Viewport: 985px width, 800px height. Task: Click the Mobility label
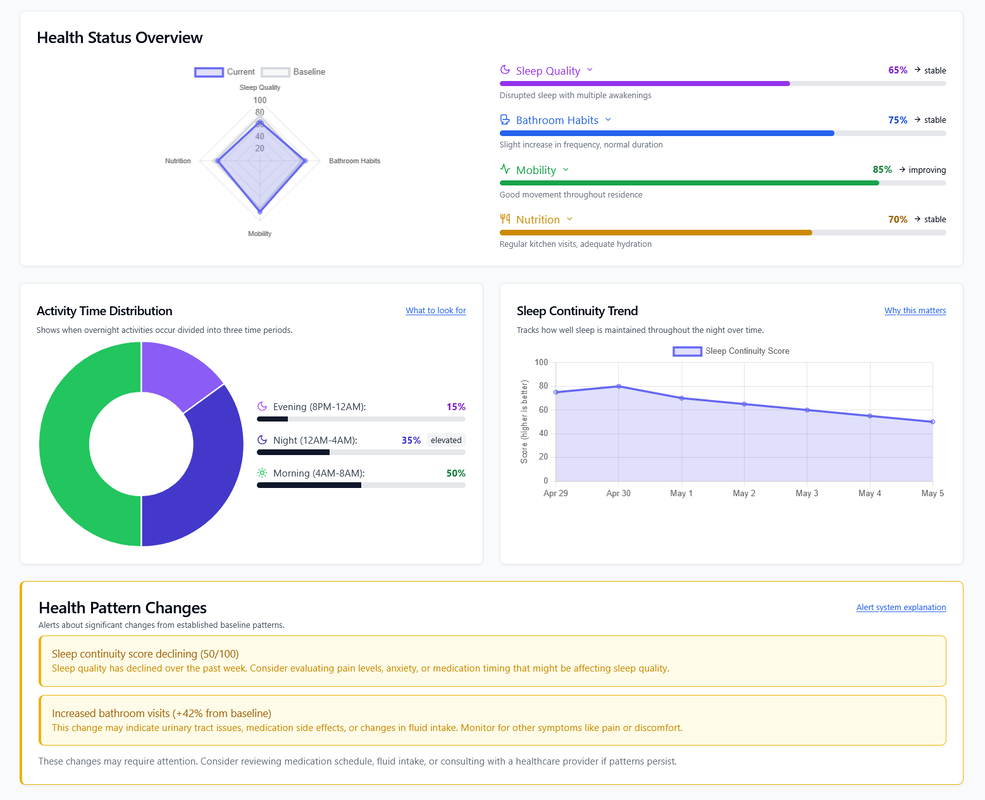coord(536,170)
